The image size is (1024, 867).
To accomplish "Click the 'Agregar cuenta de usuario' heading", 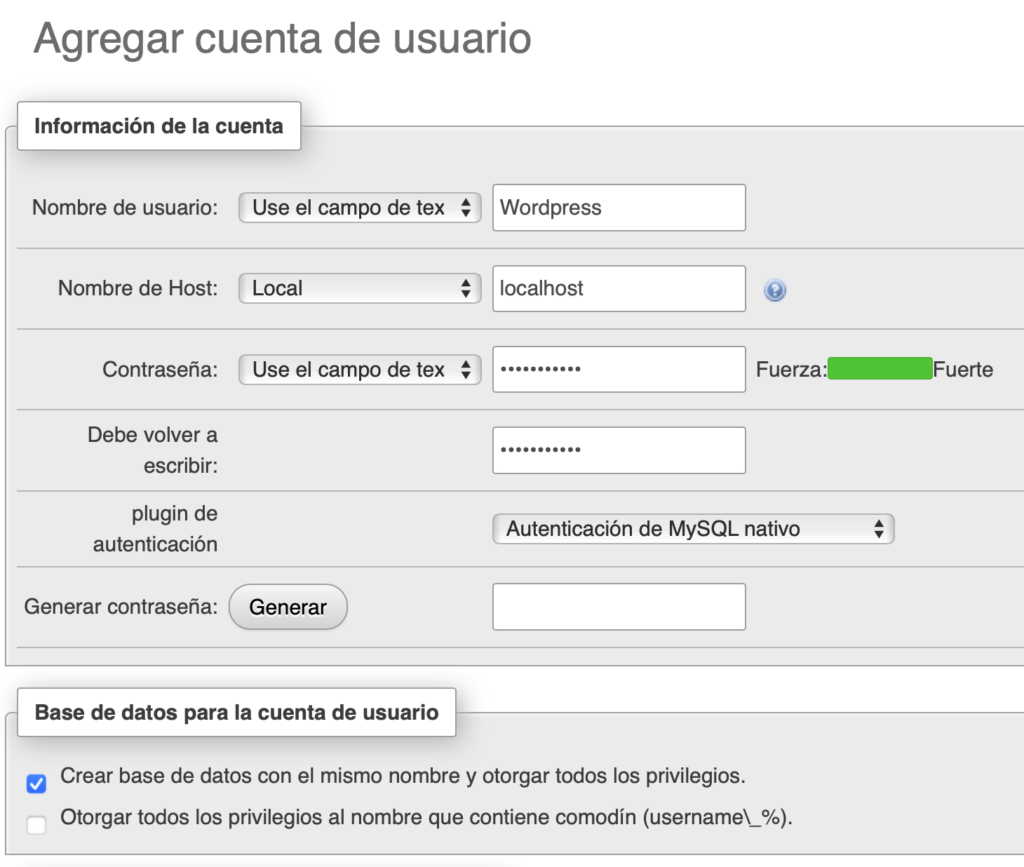I will coord(282,38).
